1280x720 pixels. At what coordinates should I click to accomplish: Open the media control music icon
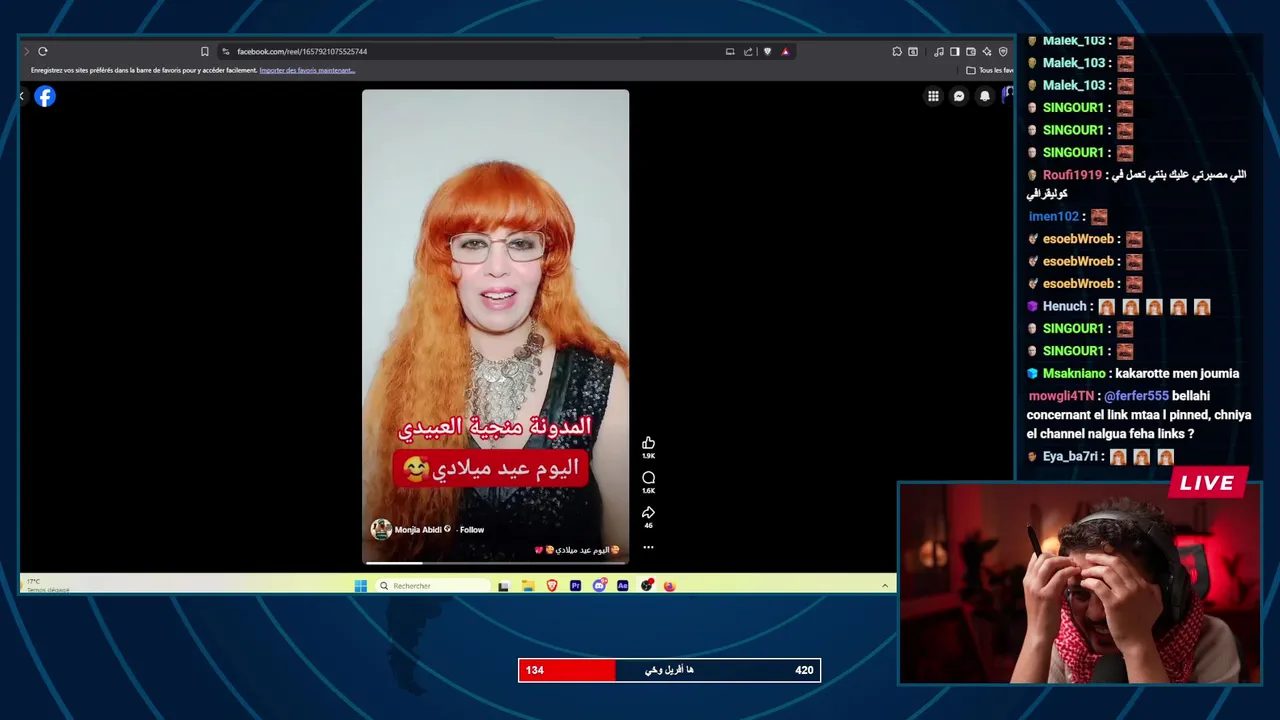point(938,51)
